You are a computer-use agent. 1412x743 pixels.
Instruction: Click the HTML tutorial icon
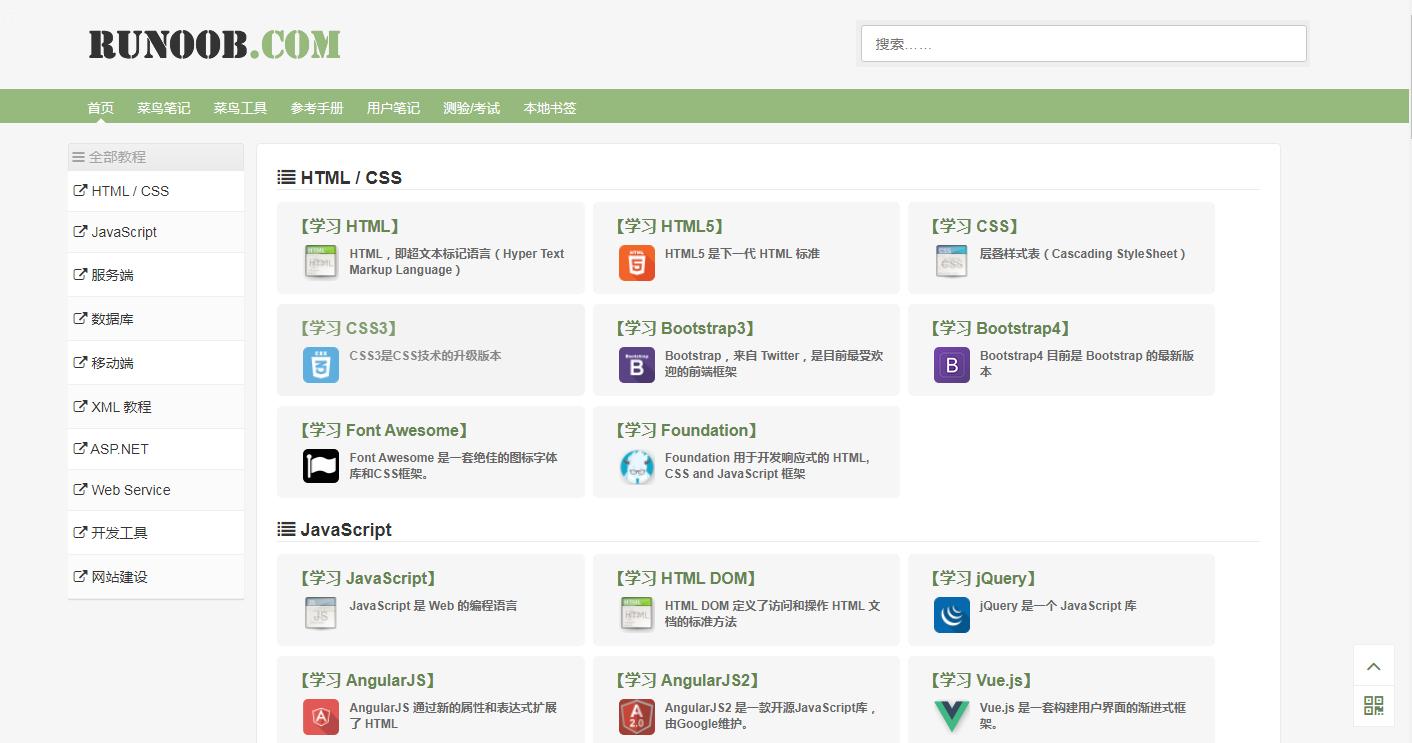321,262
